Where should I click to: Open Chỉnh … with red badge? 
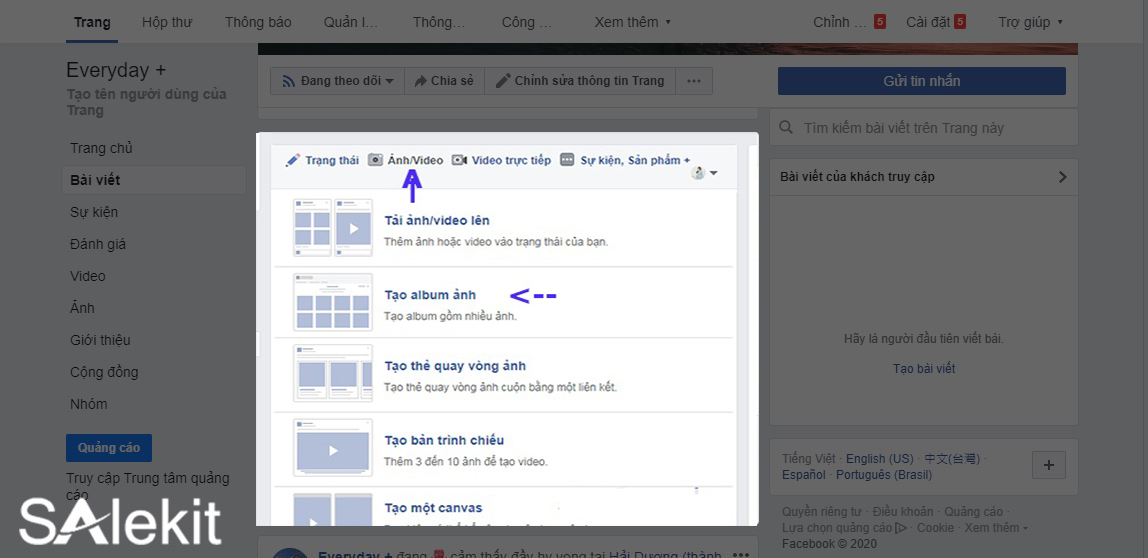[x=849, y=22]
